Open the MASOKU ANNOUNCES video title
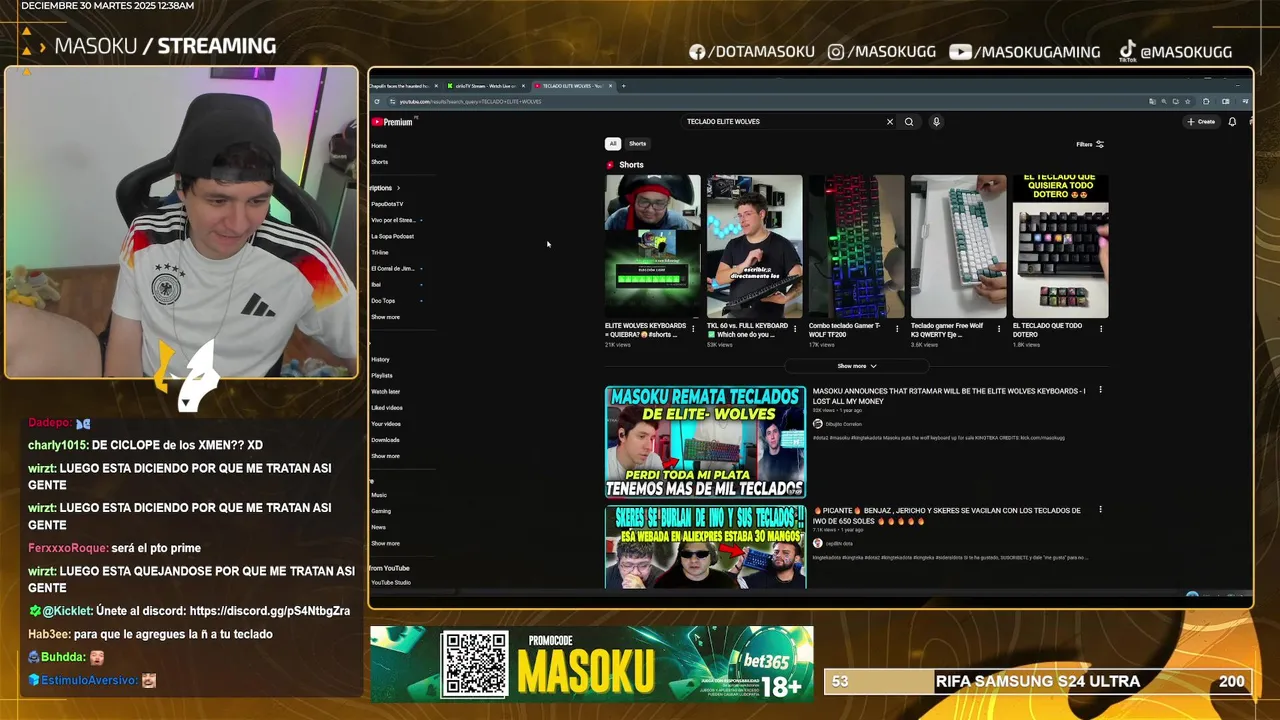The height and width of the screenshot is (720, 1280). [x=948, y=396]
